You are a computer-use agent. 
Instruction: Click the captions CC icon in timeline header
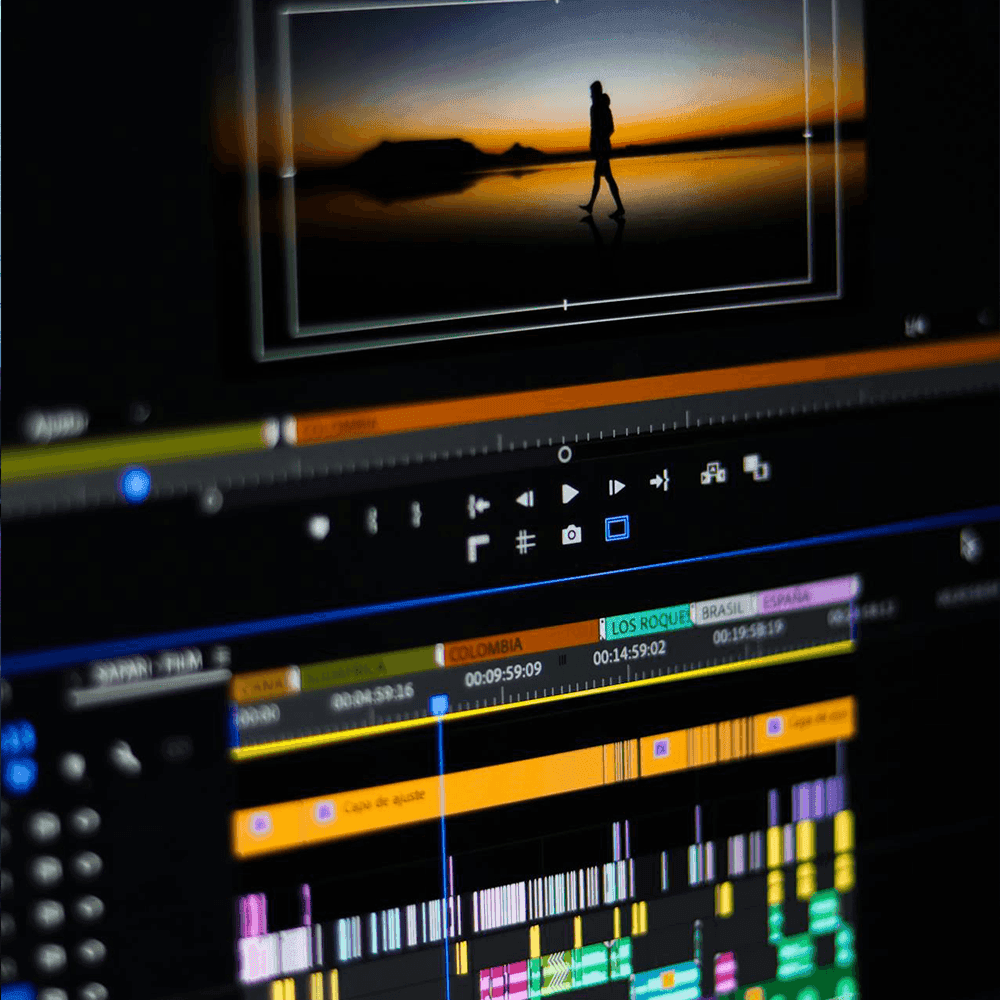(177, 748)
